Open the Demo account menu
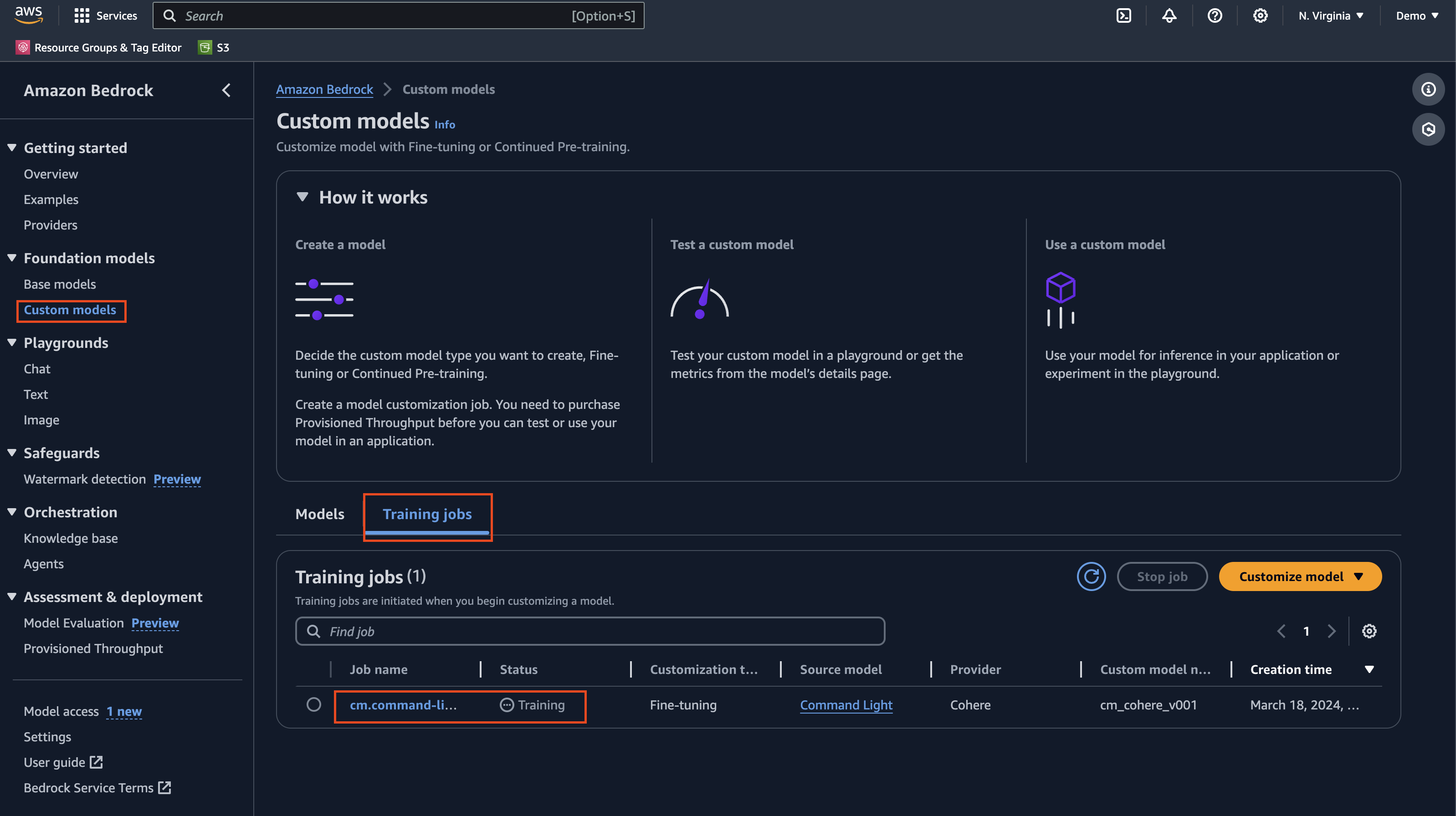Image resolution: width=1456 pixels, height=816 pixels. pos(1416,15)
